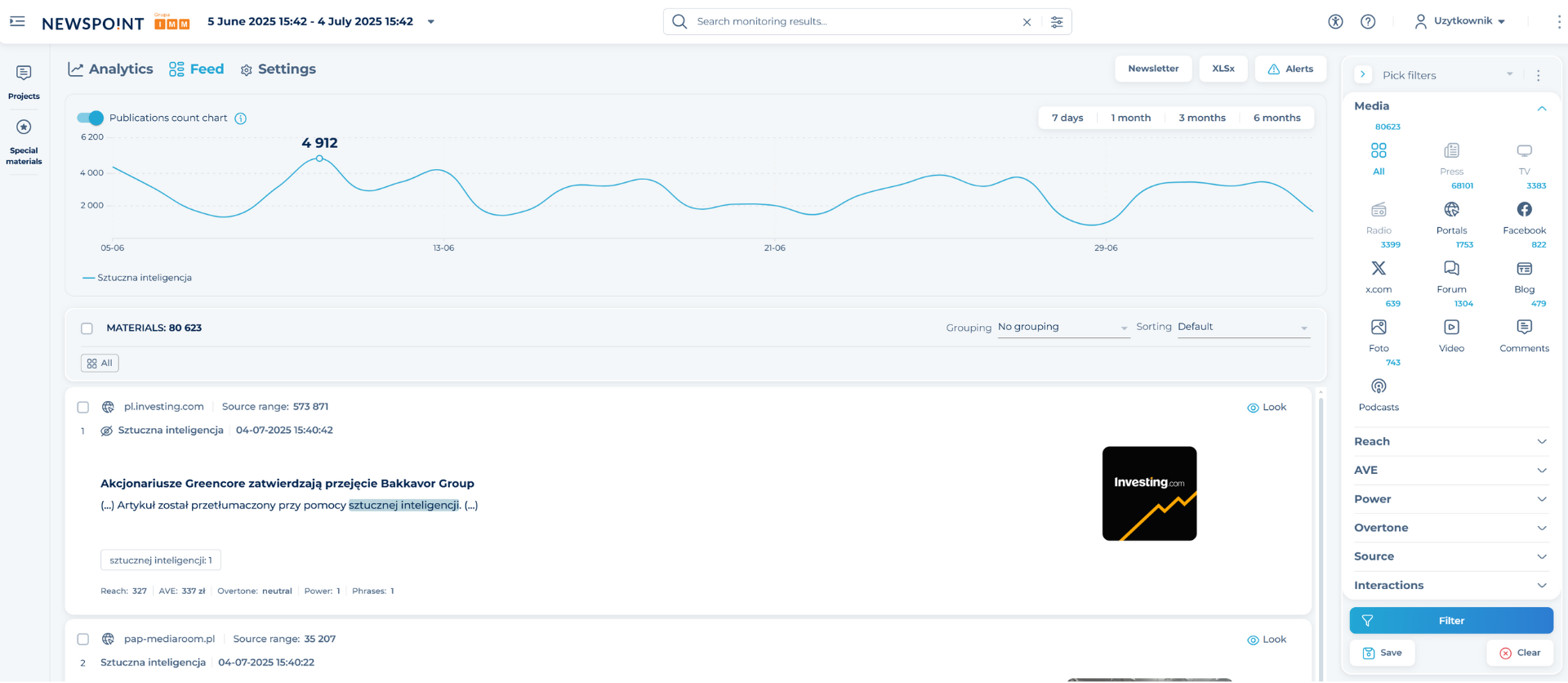Open advanced search filter options icon
1568x683 pixels.
(1057, 22)
